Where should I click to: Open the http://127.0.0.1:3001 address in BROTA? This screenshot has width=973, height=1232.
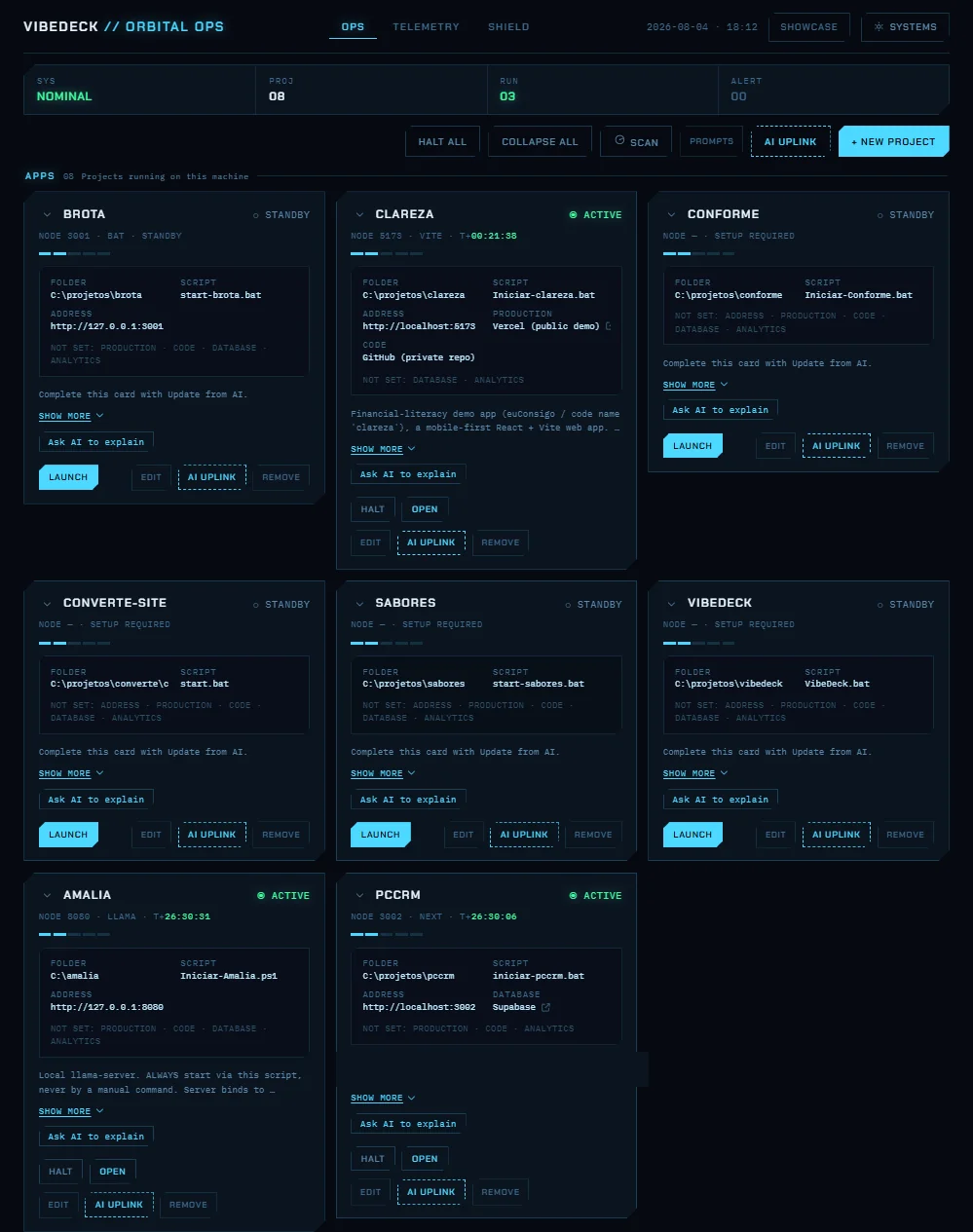107,326
